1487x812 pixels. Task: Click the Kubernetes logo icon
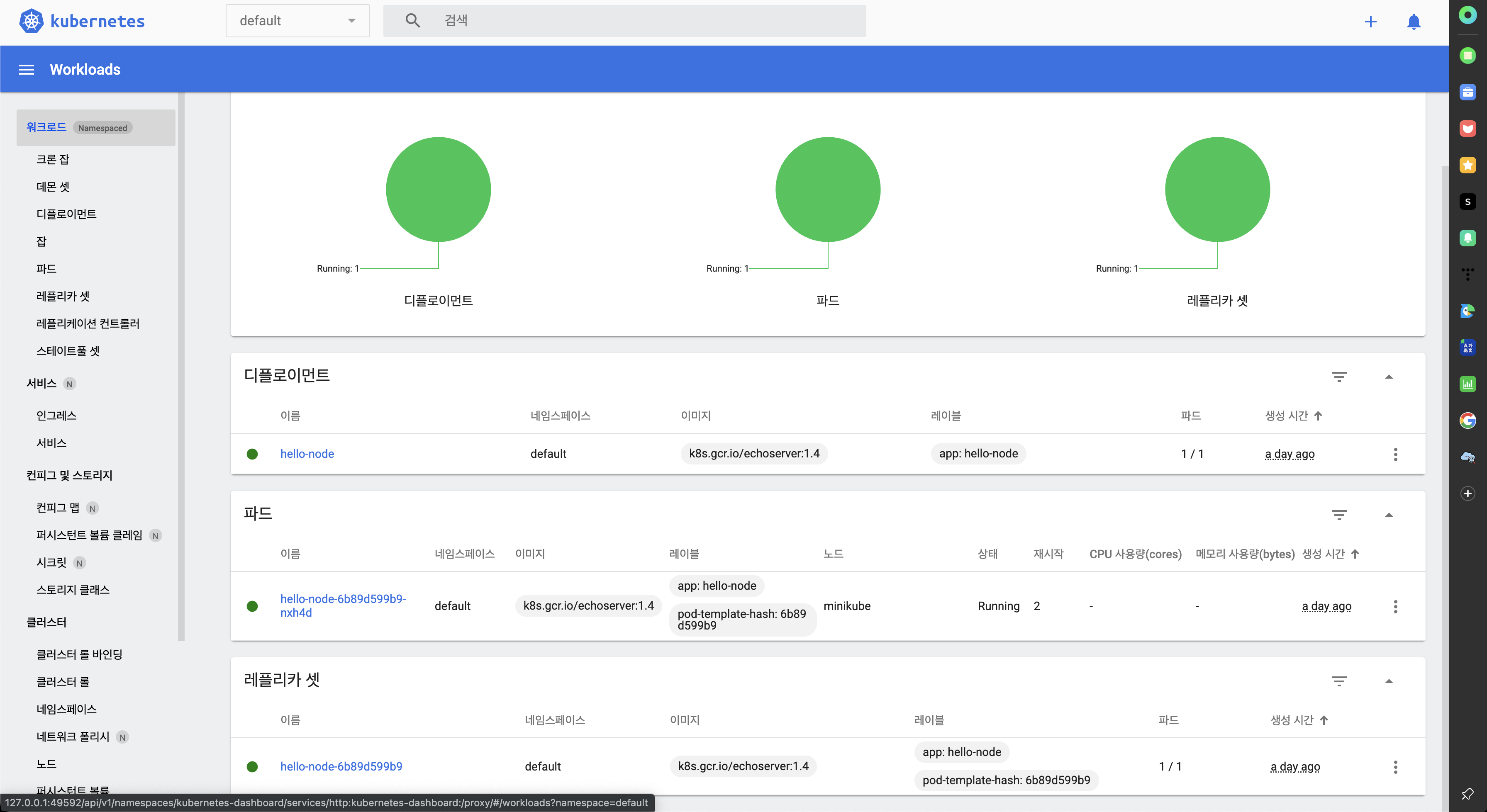[x=31, y=21]
